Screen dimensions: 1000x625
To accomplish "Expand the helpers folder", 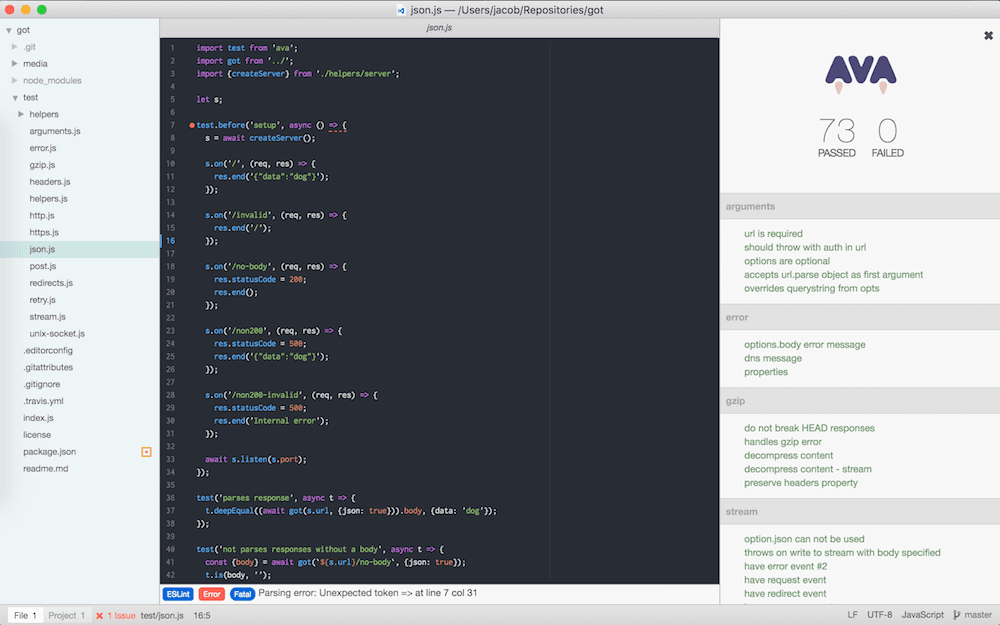I will 21,114.
